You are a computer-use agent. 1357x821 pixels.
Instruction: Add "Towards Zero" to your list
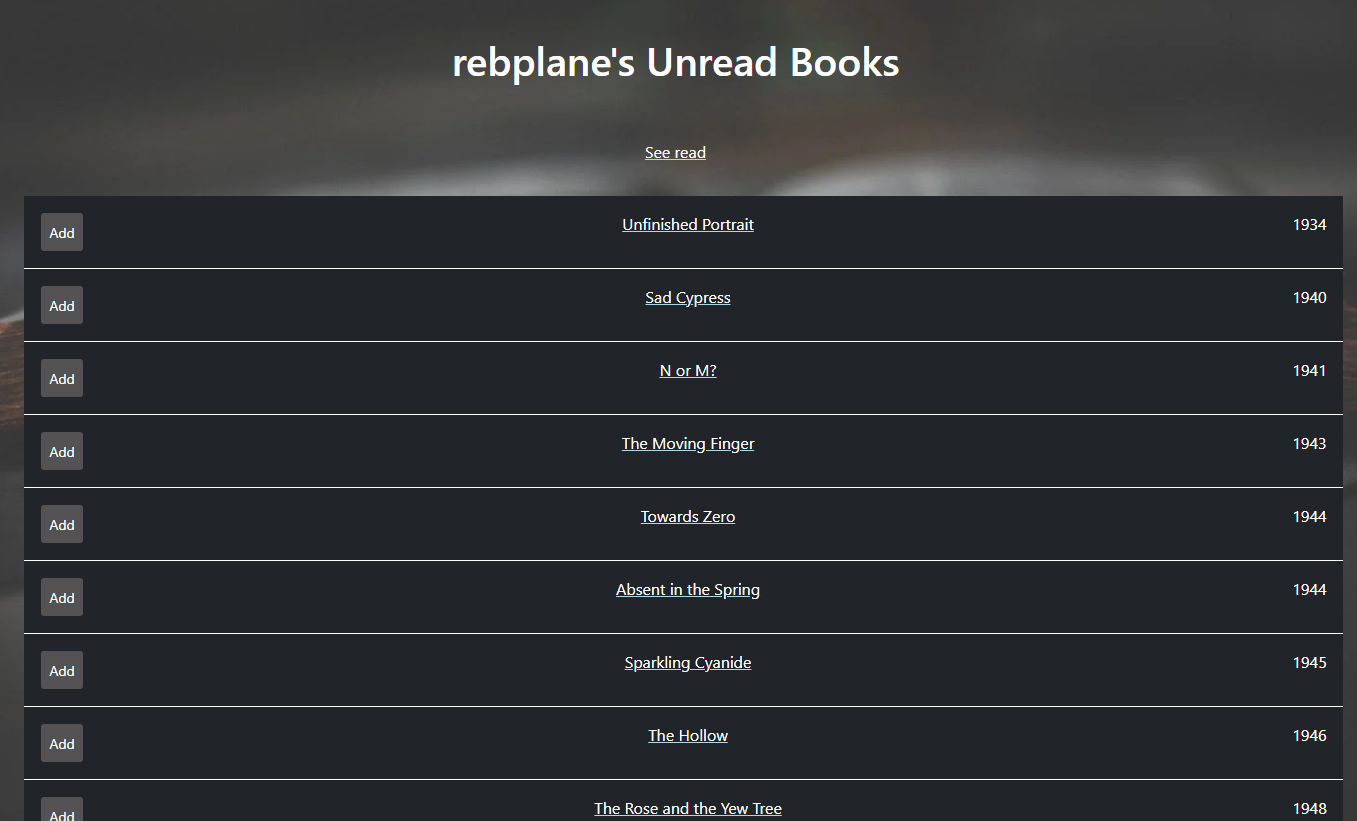[x=61, y=524]
